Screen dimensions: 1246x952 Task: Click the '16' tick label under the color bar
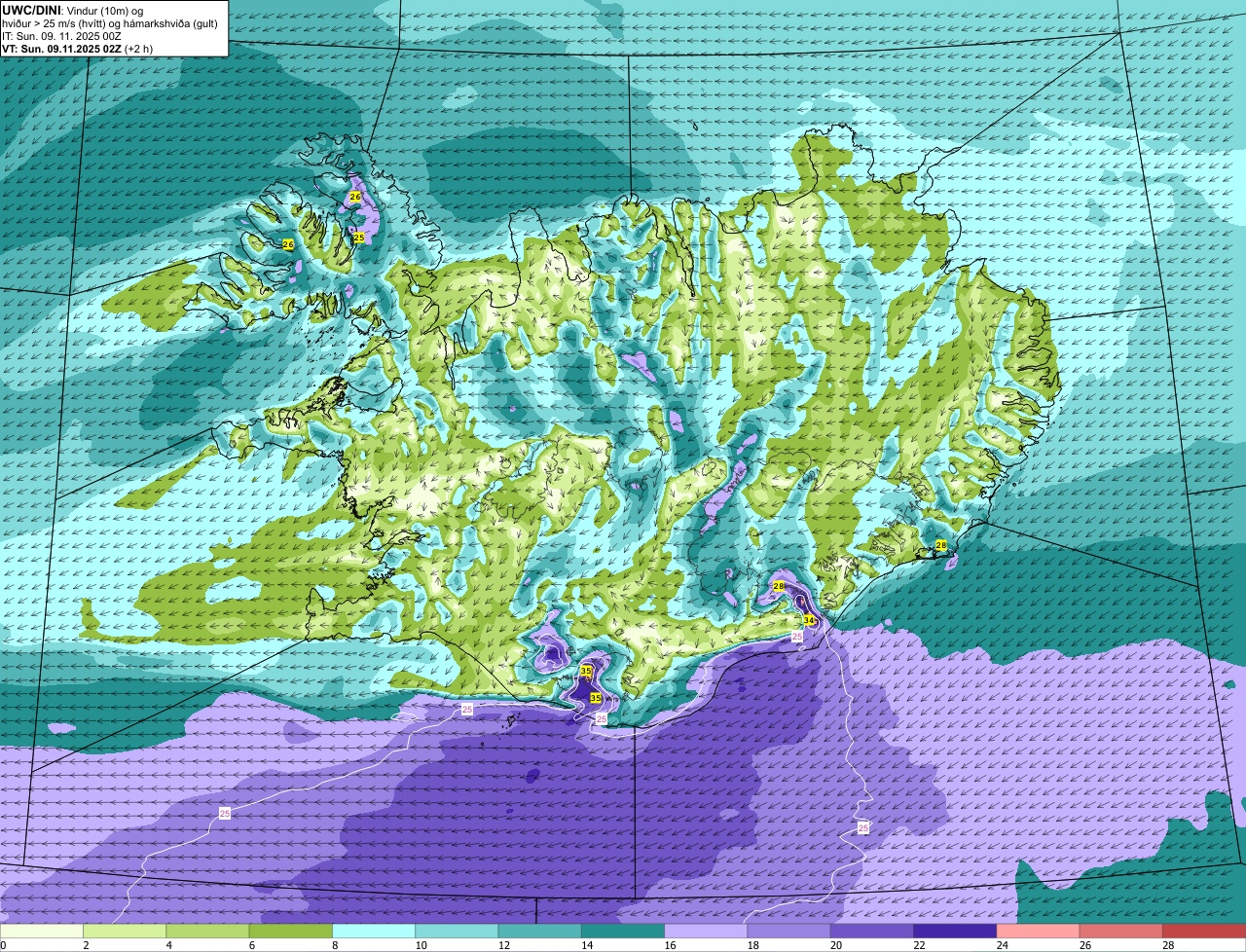pos(669,945)
